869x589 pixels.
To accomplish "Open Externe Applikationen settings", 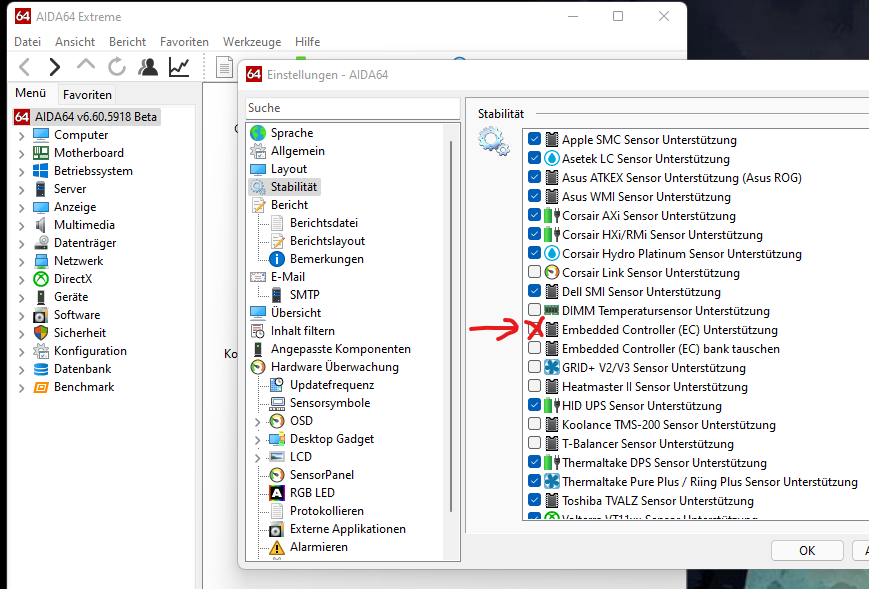I will click(x=347, y=529).
